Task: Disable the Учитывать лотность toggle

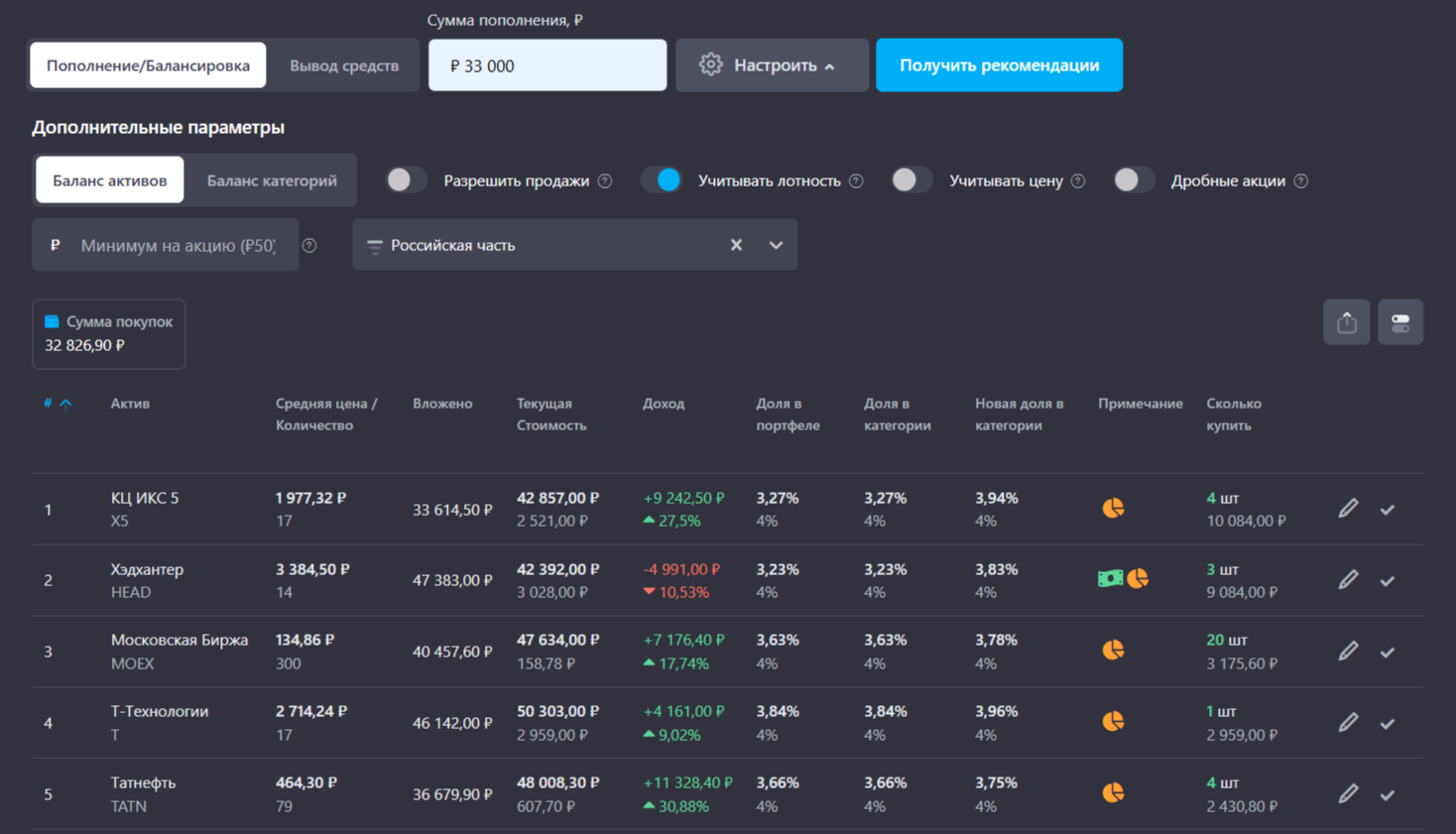Action: (661, 180)
